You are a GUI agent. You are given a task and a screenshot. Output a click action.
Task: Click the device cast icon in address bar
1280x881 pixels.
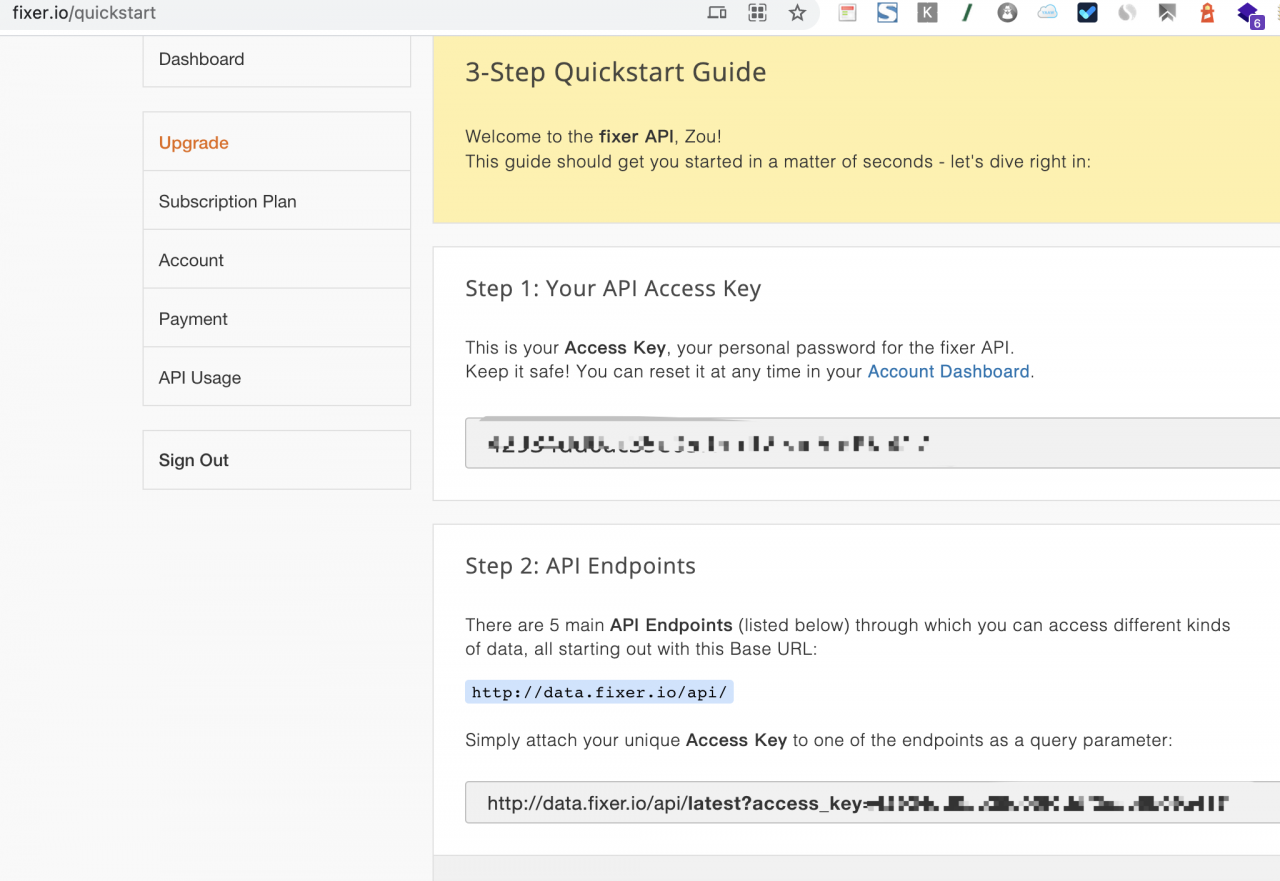click(717, 13)
